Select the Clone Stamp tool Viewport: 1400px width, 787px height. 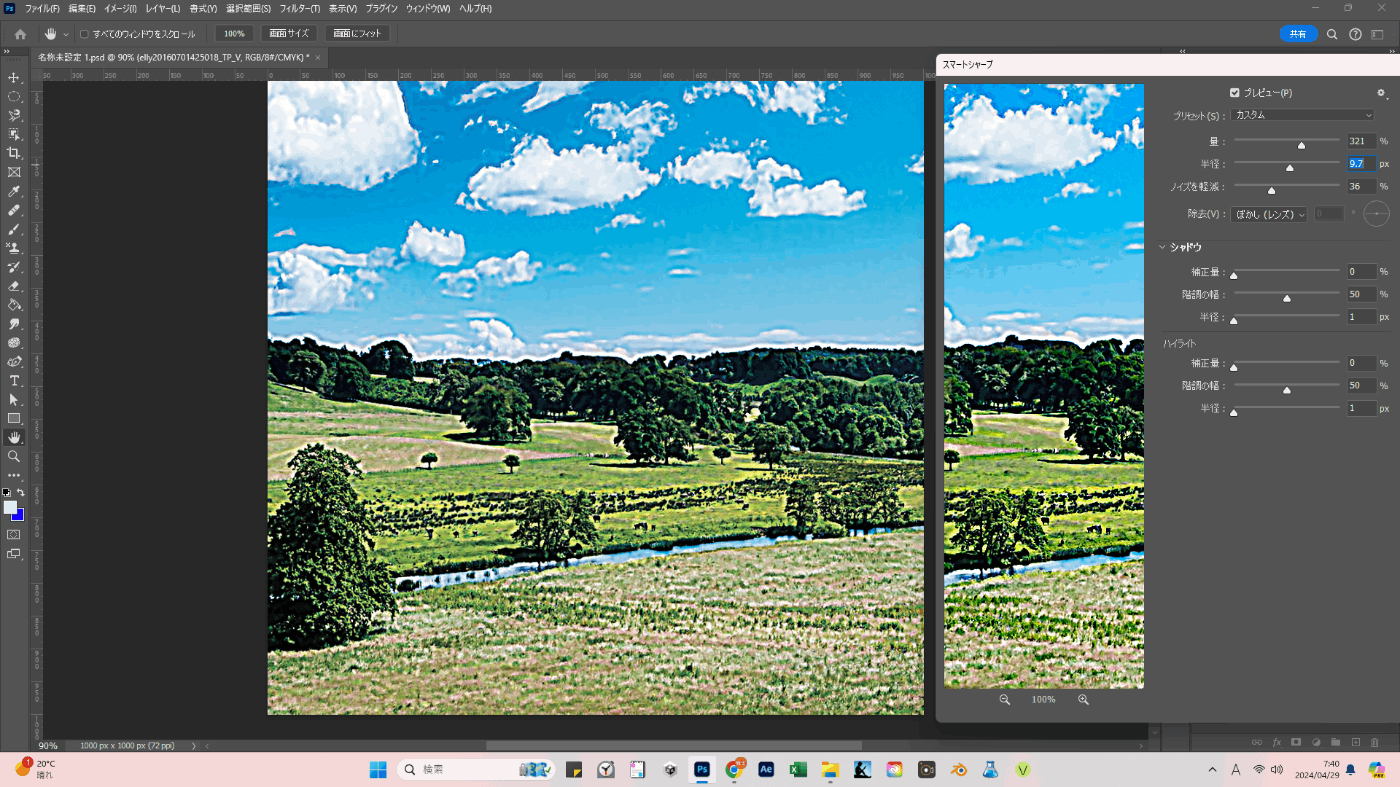(14, 248)
